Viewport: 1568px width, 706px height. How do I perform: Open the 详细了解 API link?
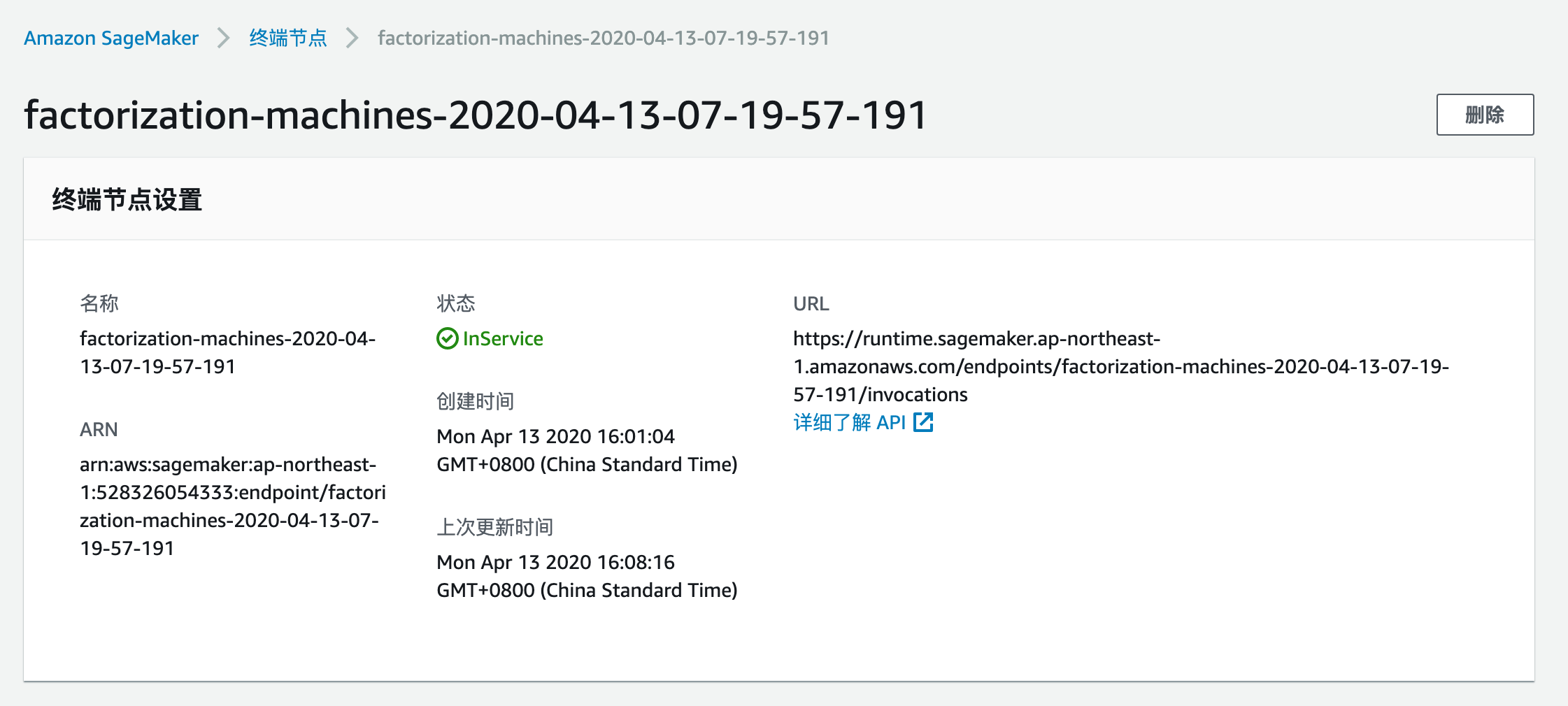point(849,422)
